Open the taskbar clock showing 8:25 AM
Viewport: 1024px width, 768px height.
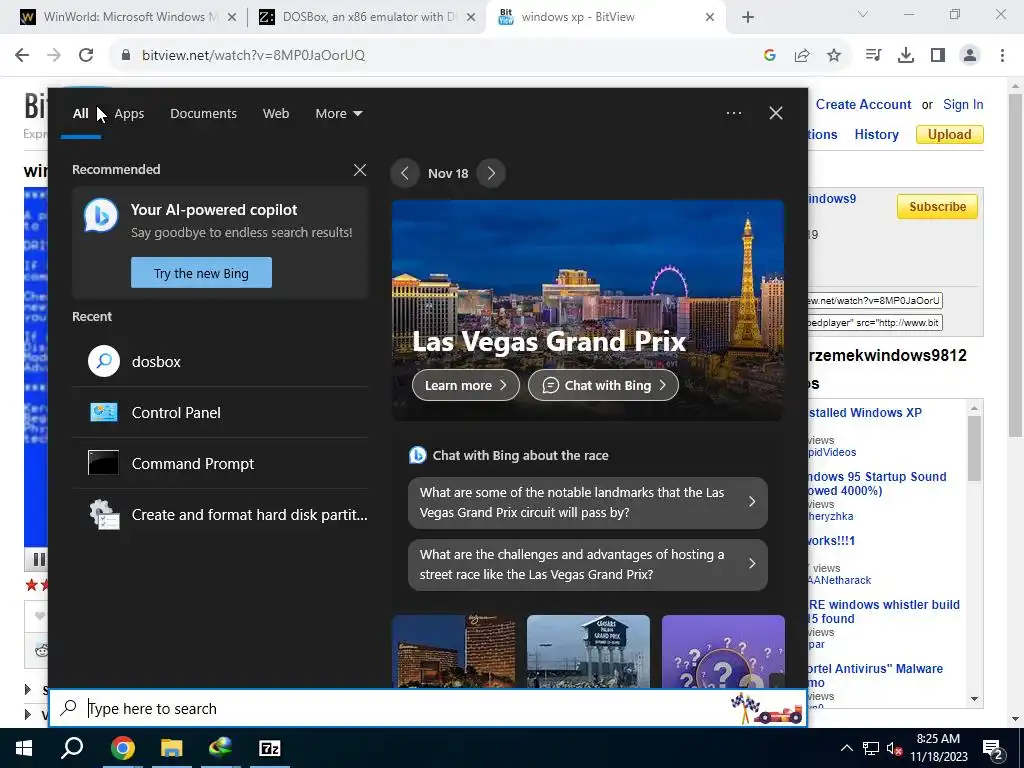(938, 748)
